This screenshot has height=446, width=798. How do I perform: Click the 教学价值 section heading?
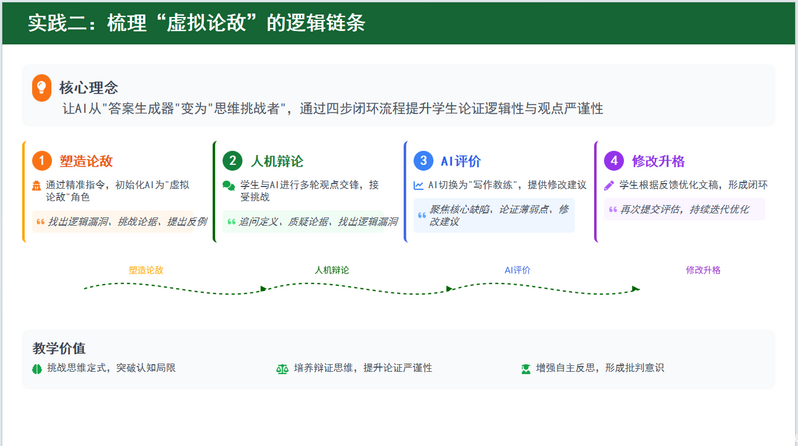[59, 348]
